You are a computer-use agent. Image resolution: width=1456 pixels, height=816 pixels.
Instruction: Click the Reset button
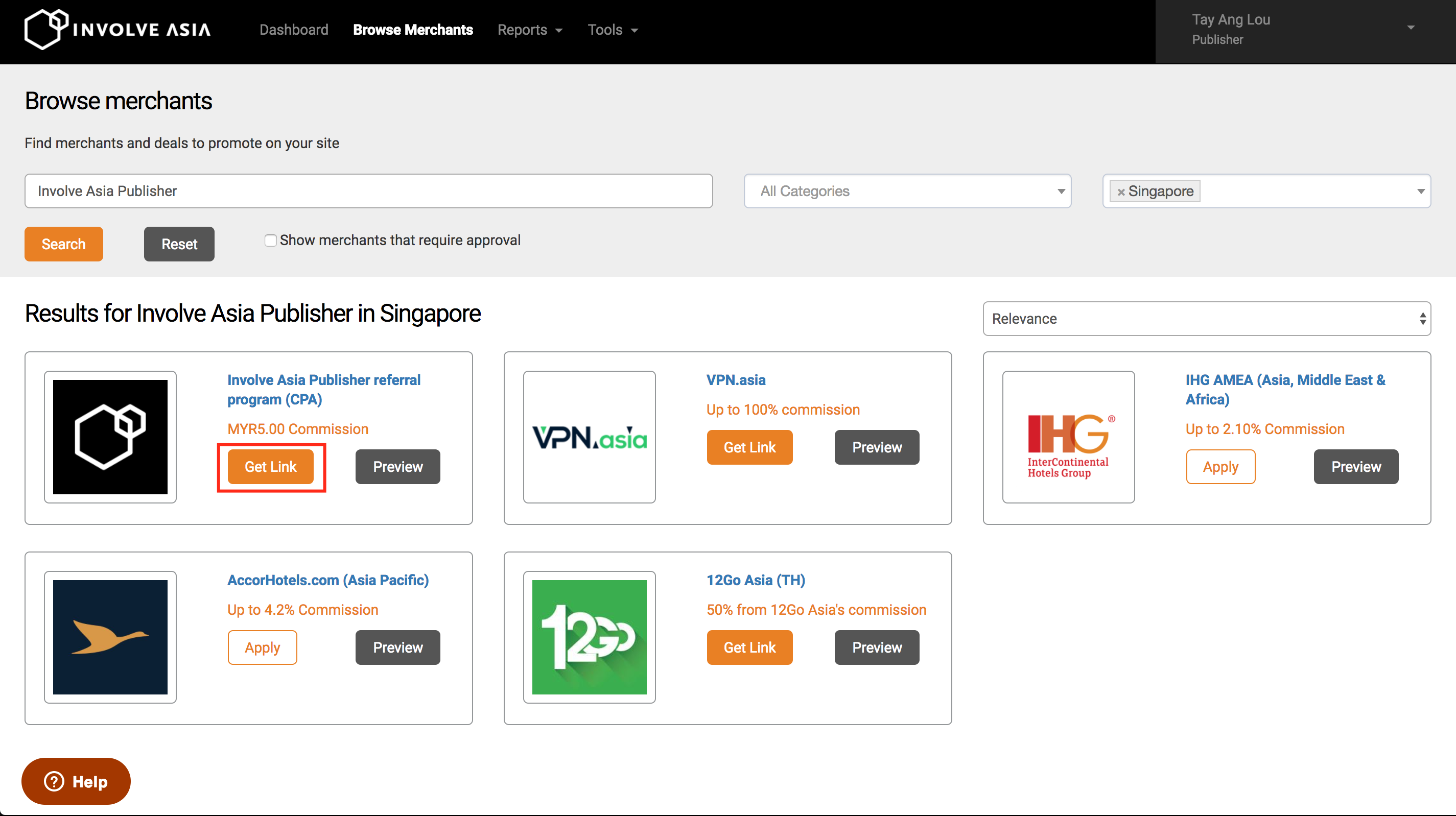pos(179,244)
